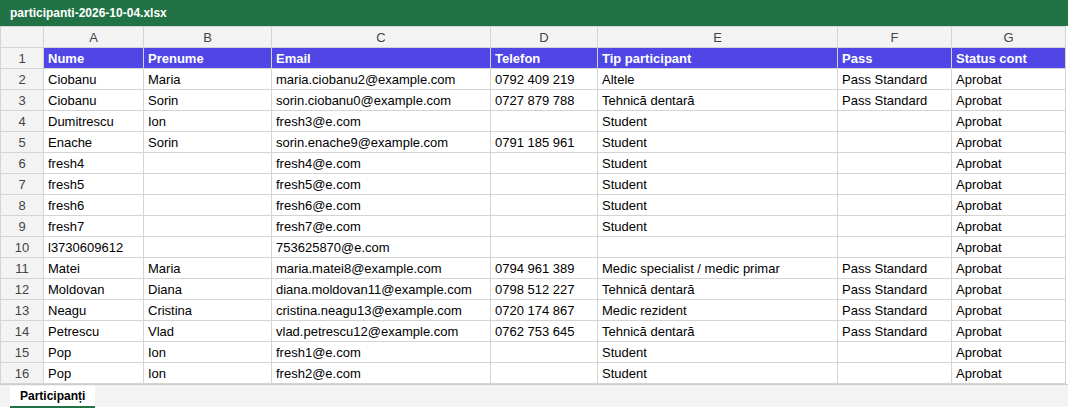Select column D header
Screen dimensions: 1068x408
[x=544, y=37]
